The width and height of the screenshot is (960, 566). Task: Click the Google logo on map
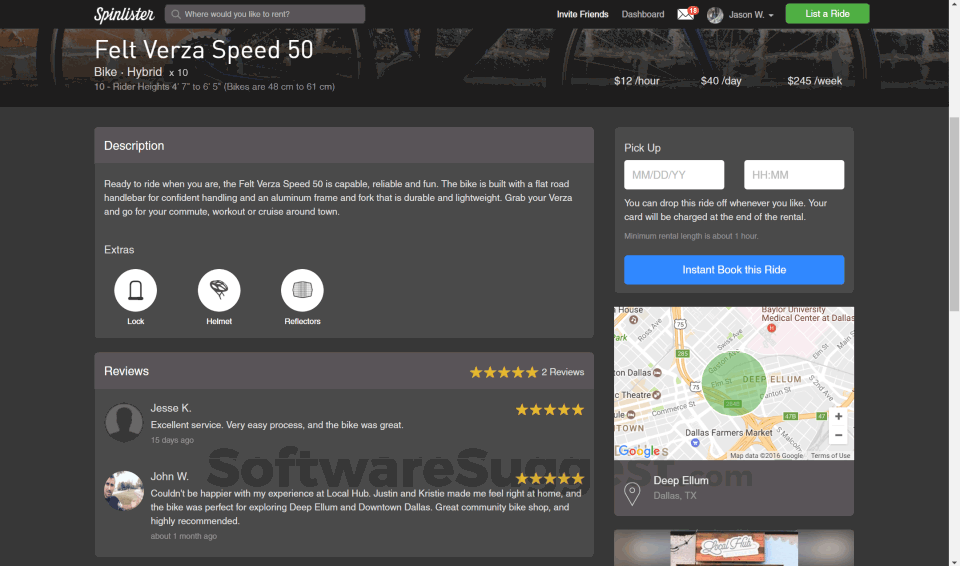pos(639,451)
